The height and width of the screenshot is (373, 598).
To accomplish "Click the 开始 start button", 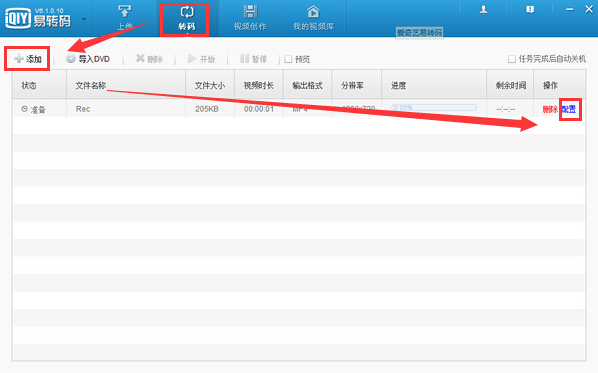I will (x=201, y=59).
